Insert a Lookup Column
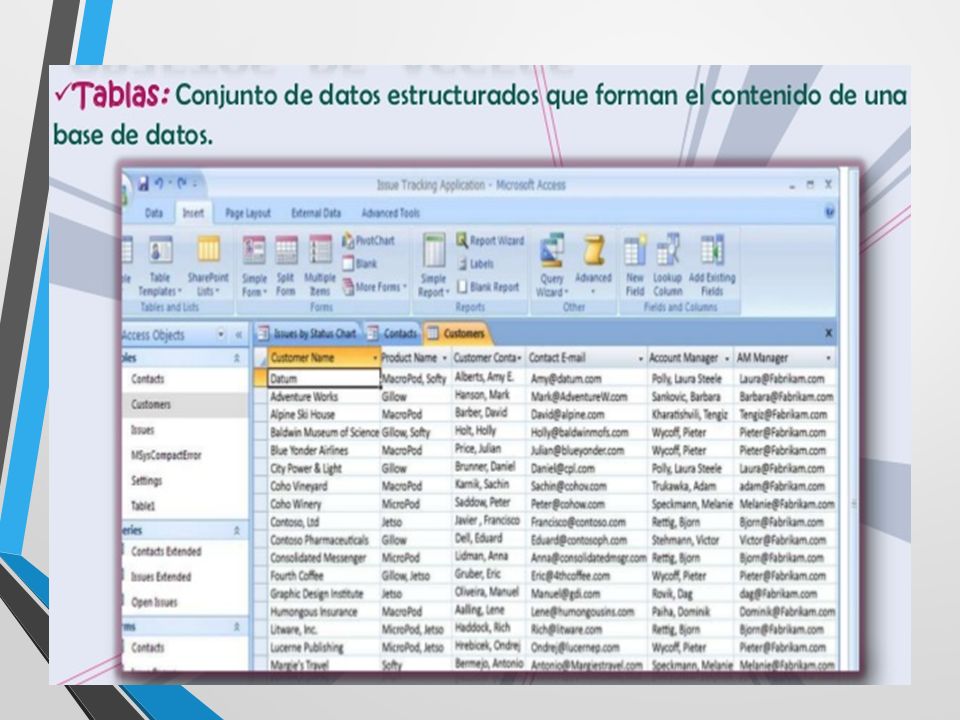This screenshot has height=720, width=960. point(667,266)
